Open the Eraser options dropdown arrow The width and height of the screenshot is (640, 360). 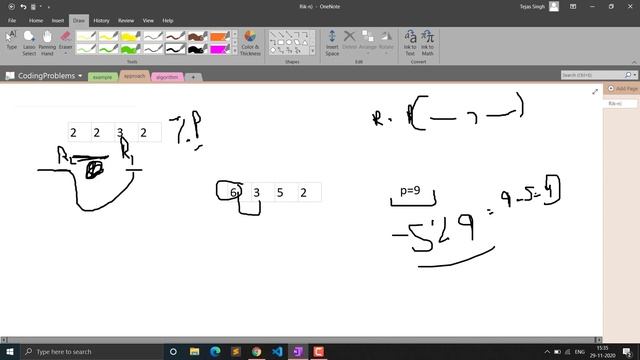pyautogui.click(x=65, y=53)
